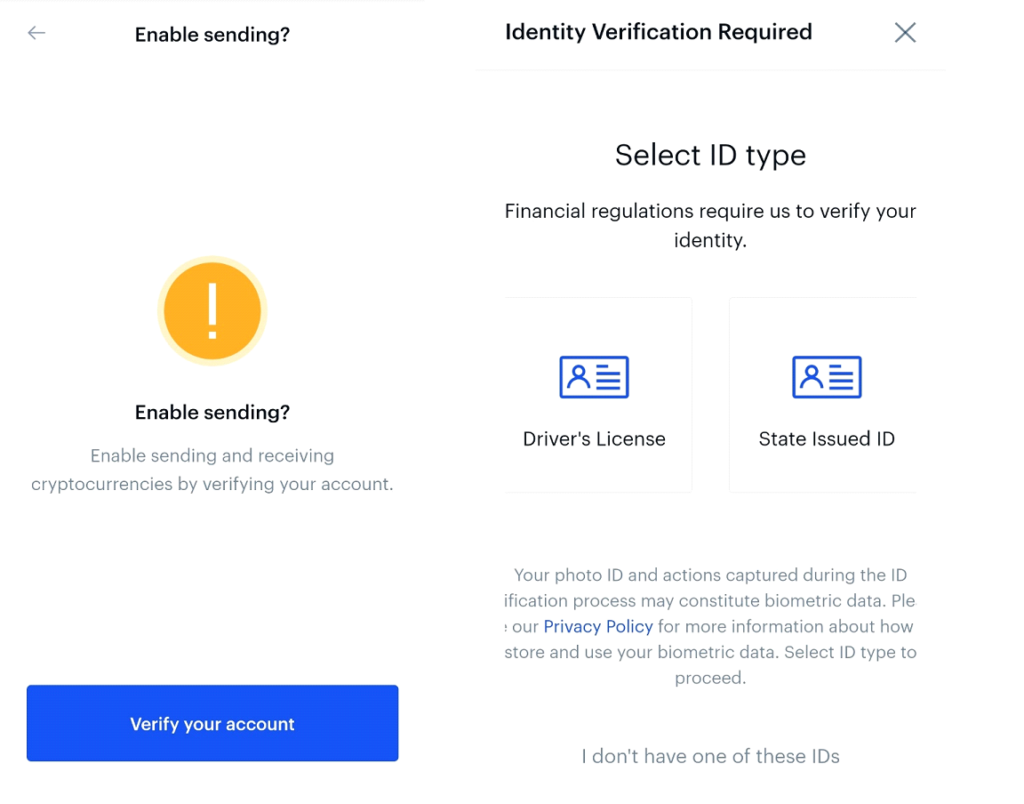Viewport: 1024px width, 804px height.
Task: Click I don't have one of these IDs
Action: click(711, 756)
